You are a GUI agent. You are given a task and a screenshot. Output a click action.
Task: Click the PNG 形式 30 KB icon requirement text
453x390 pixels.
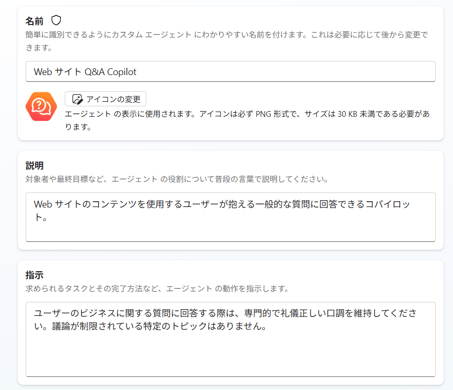click(247, 120)
